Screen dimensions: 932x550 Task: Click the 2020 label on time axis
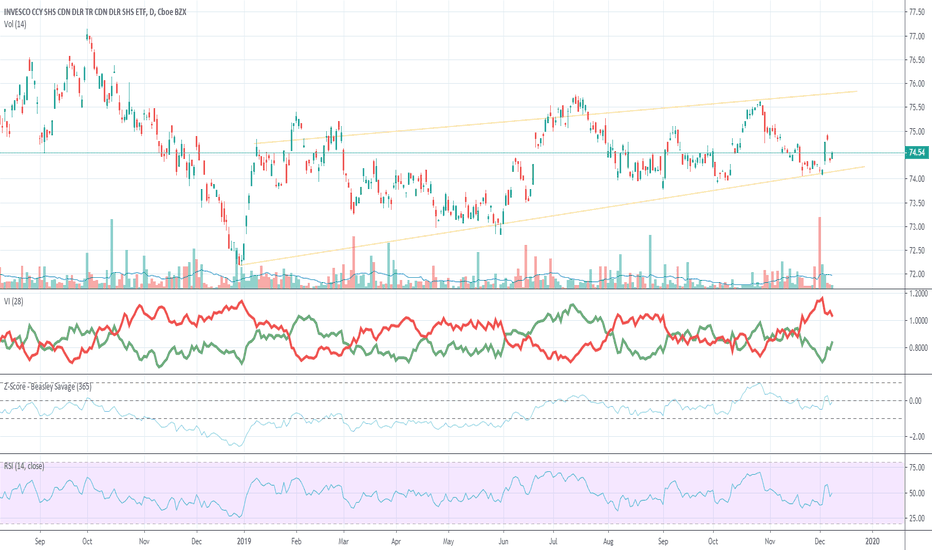point(872,541)
